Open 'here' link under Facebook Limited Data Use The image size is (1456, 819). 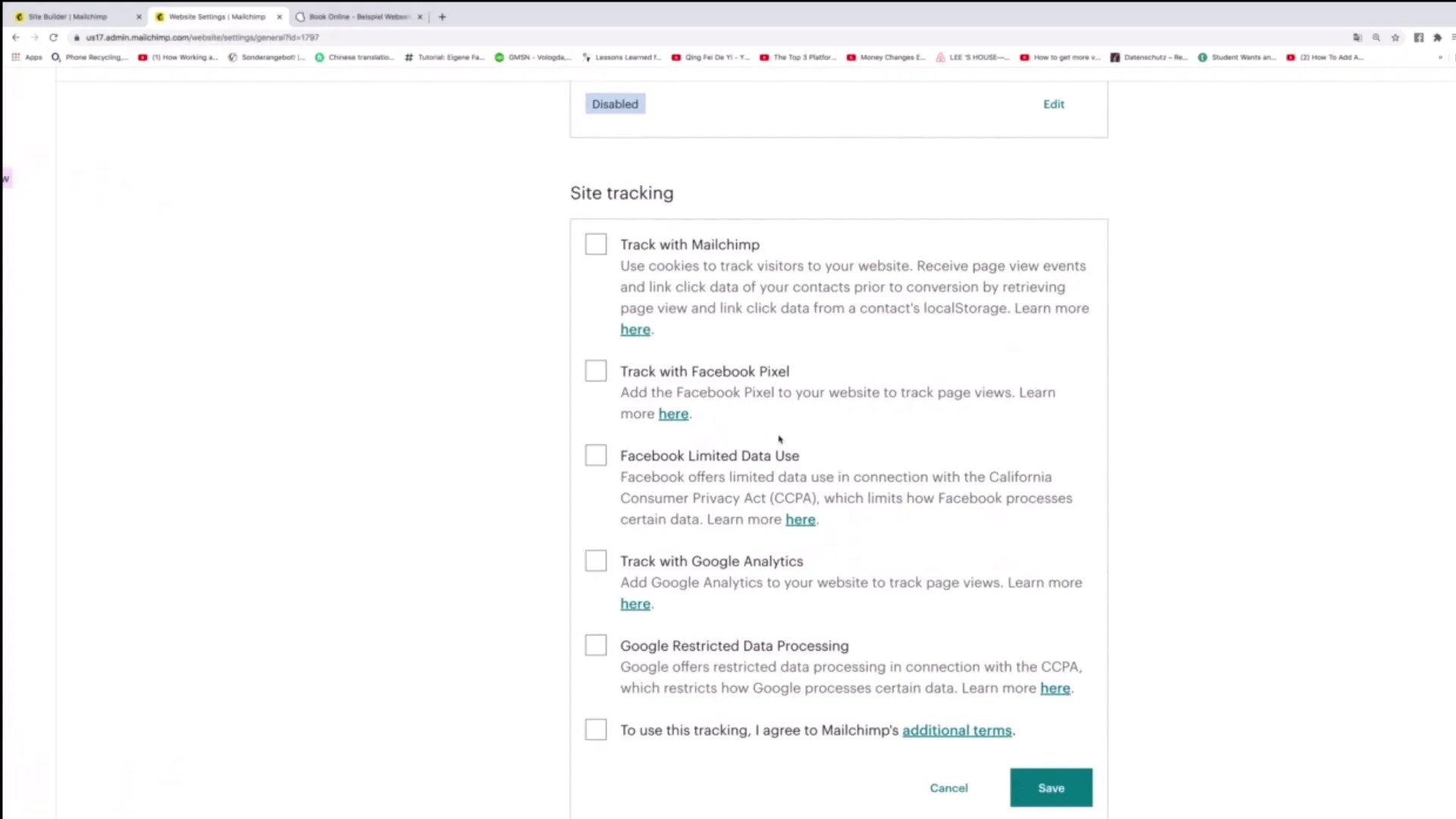[x=800, y=519]
